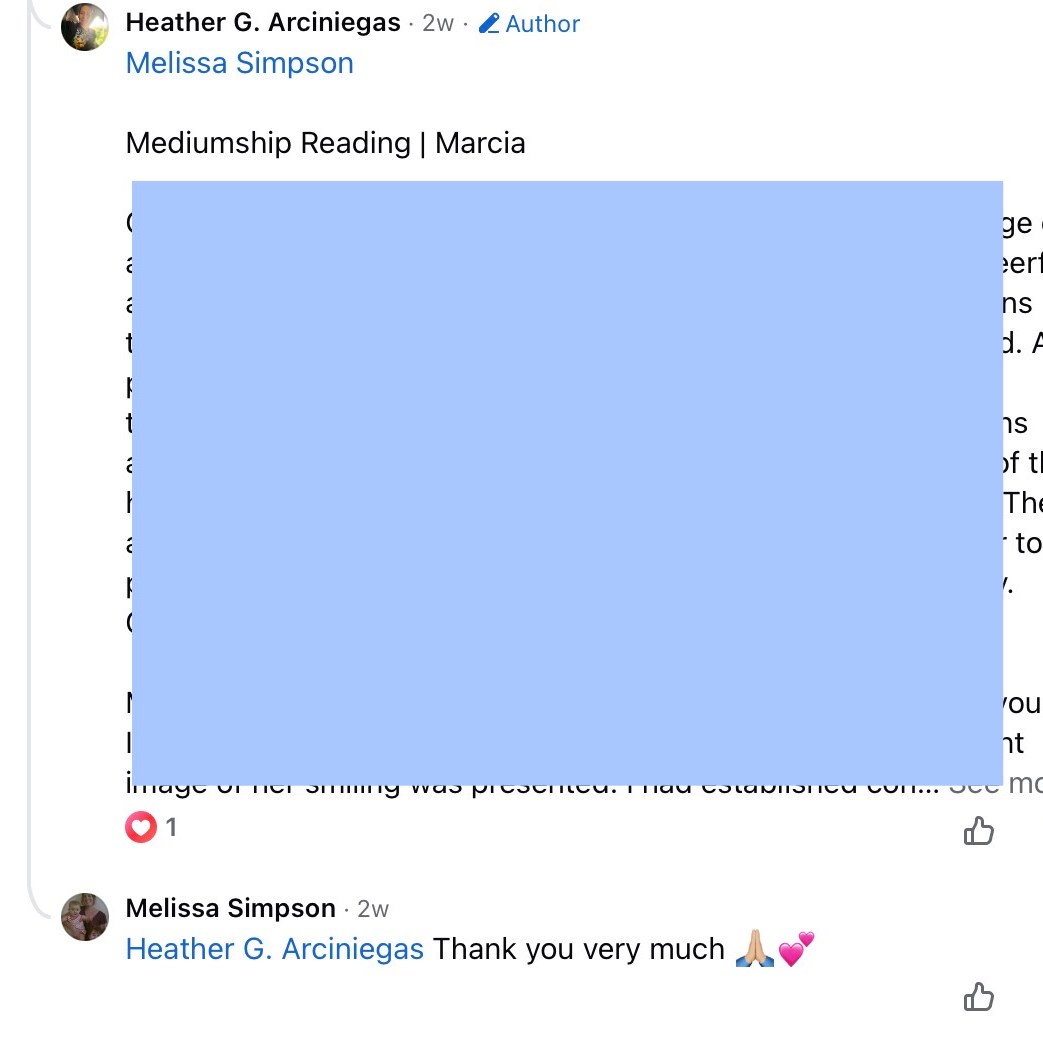Click the 2w timestamp on Melissa's reply

(373, 909)
